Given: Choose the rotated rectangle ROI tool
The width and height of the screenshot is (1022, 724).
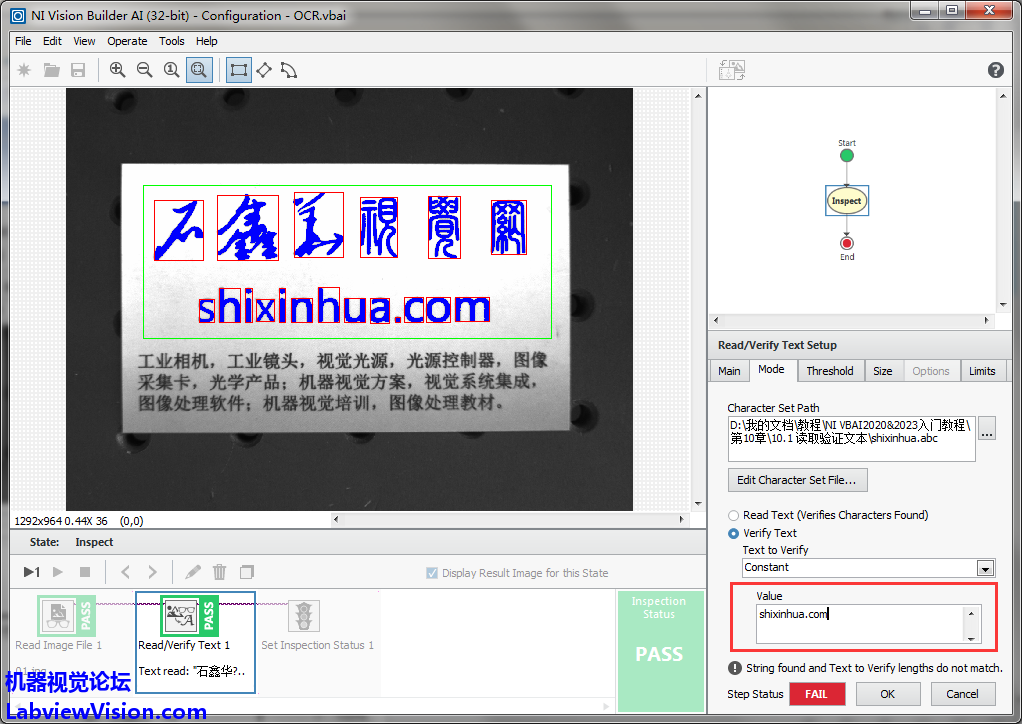Looking at the screenshot, I should (264, 70).
